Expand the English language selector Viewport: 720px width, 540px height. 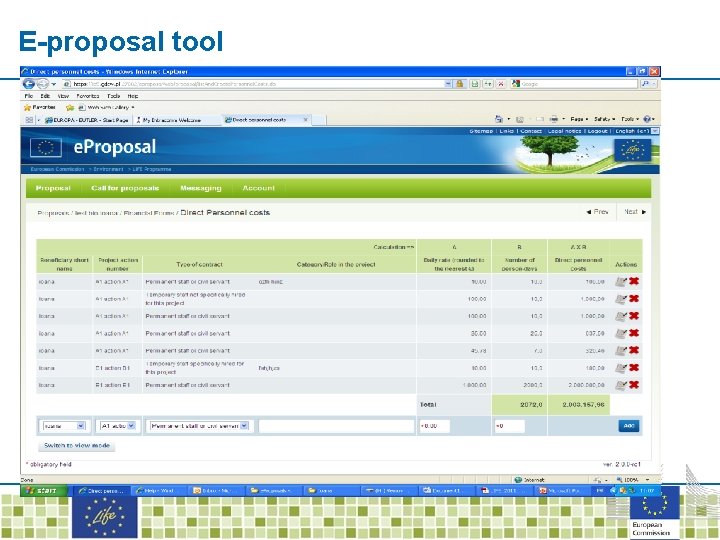point(655,131)
